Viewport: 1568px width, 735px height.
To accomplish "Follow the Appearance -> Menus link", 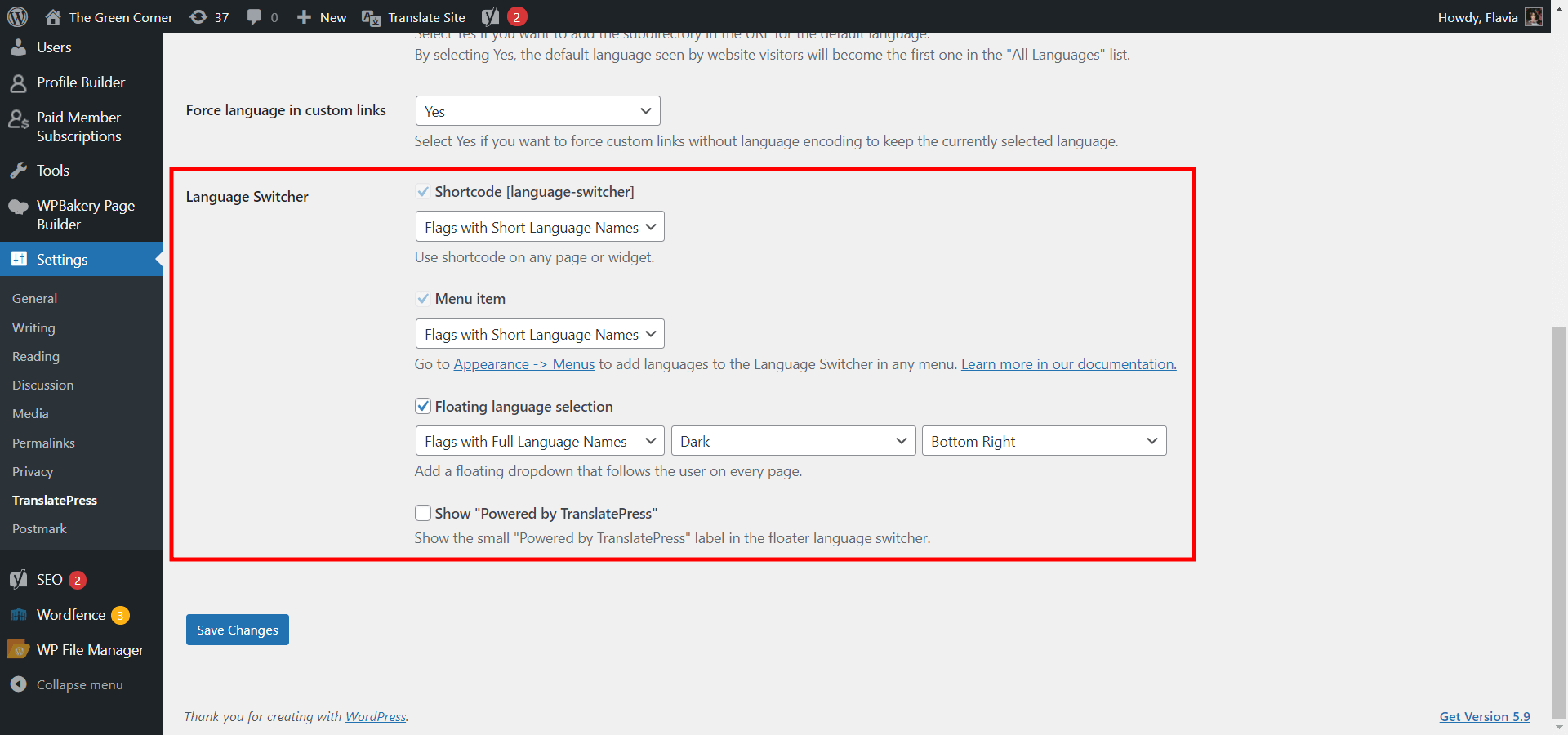I will [524, 364].
